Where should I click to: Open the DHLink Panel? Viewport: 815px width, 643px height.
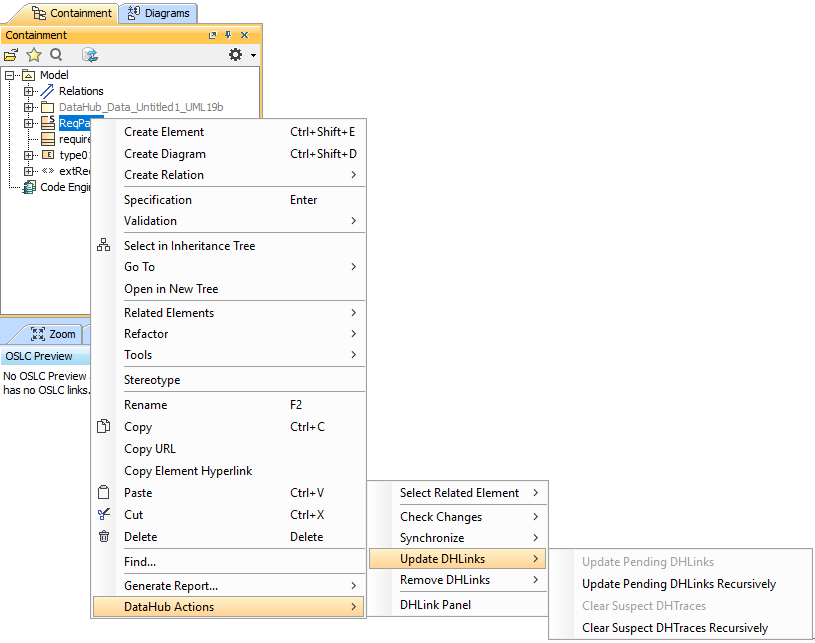tap(458, 605)
